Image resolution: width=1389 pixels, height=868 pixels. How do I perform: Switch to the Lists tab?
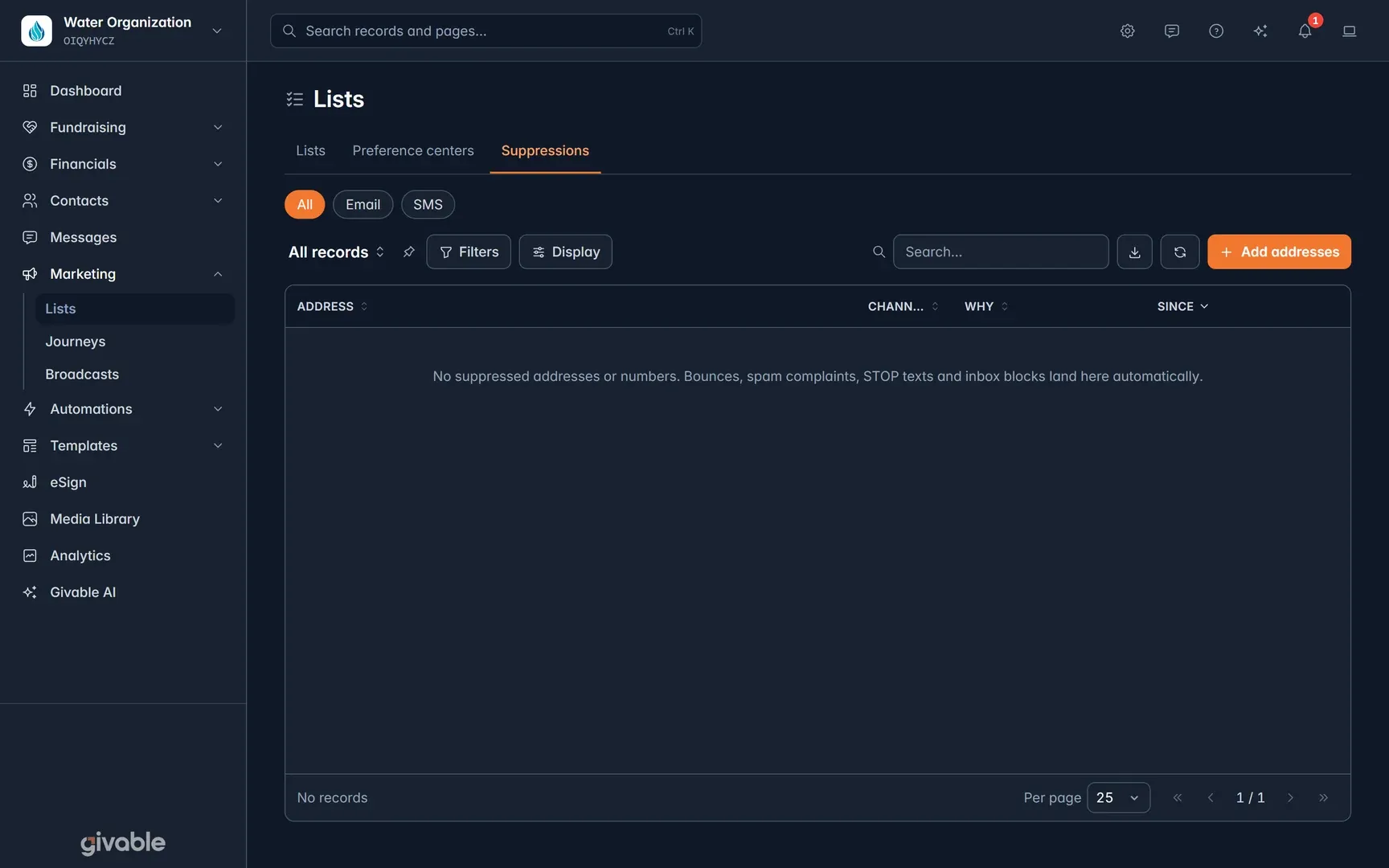click(x=310, y=151)
